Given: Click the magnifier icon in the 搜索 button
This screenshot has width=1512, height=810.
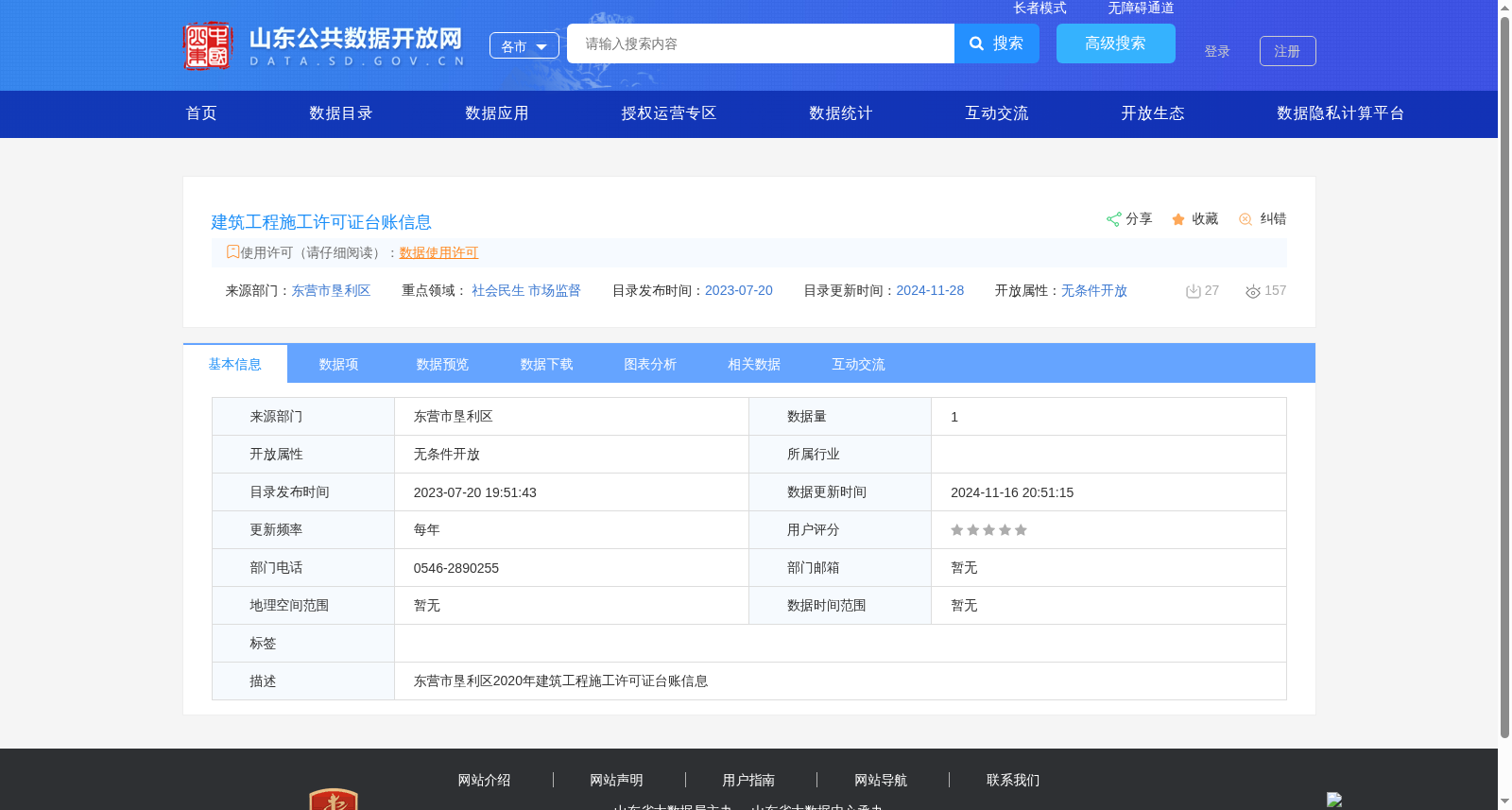Looking at the screenshot, I should click(x=977, y=43).
